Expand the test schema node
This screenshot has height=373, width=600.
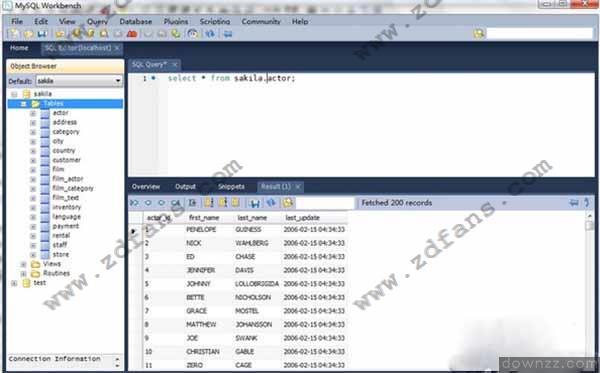pyautogui.click(x=14, y=283)
